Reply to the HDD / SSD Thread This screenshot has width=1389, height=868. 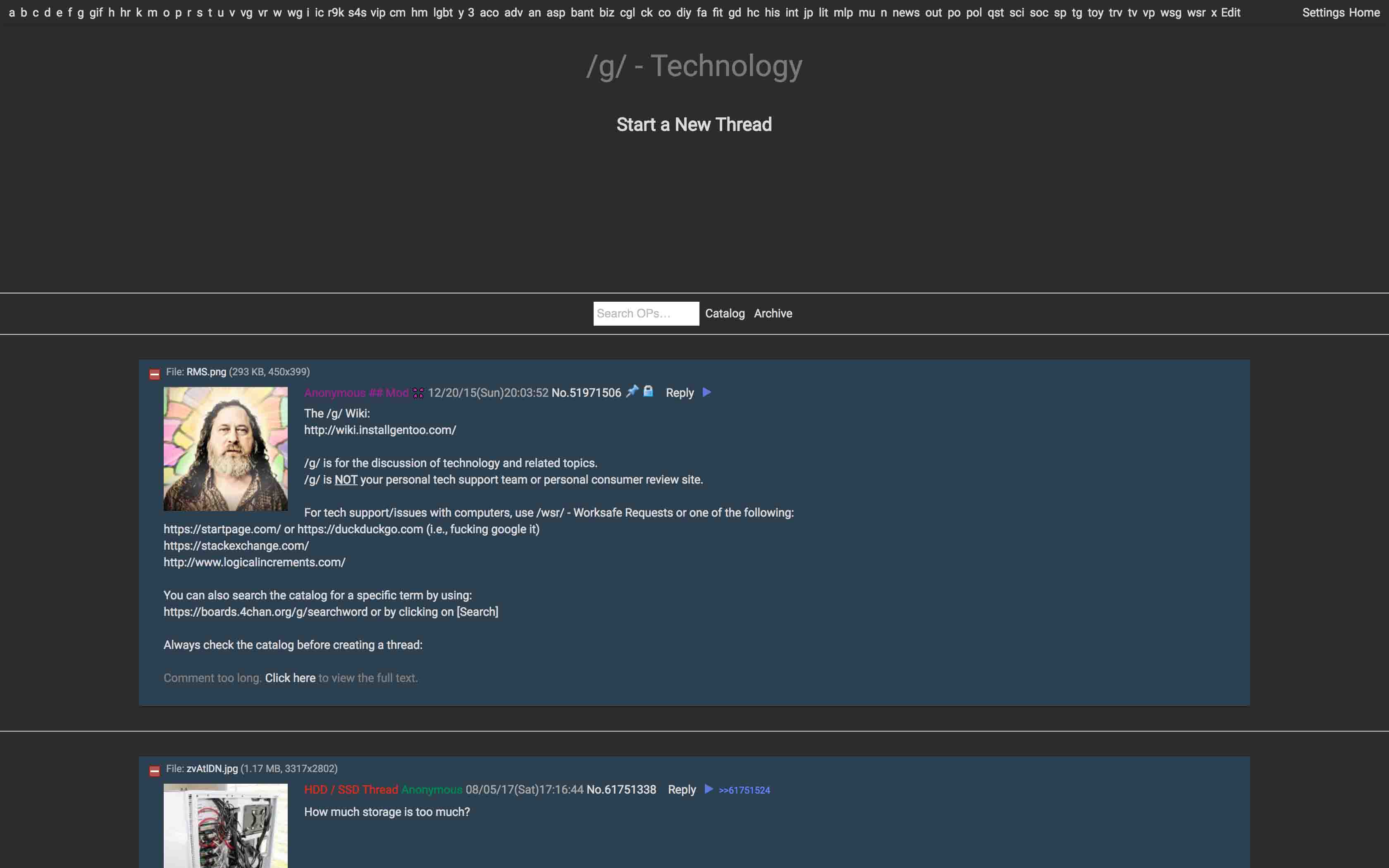coord(682,789)
